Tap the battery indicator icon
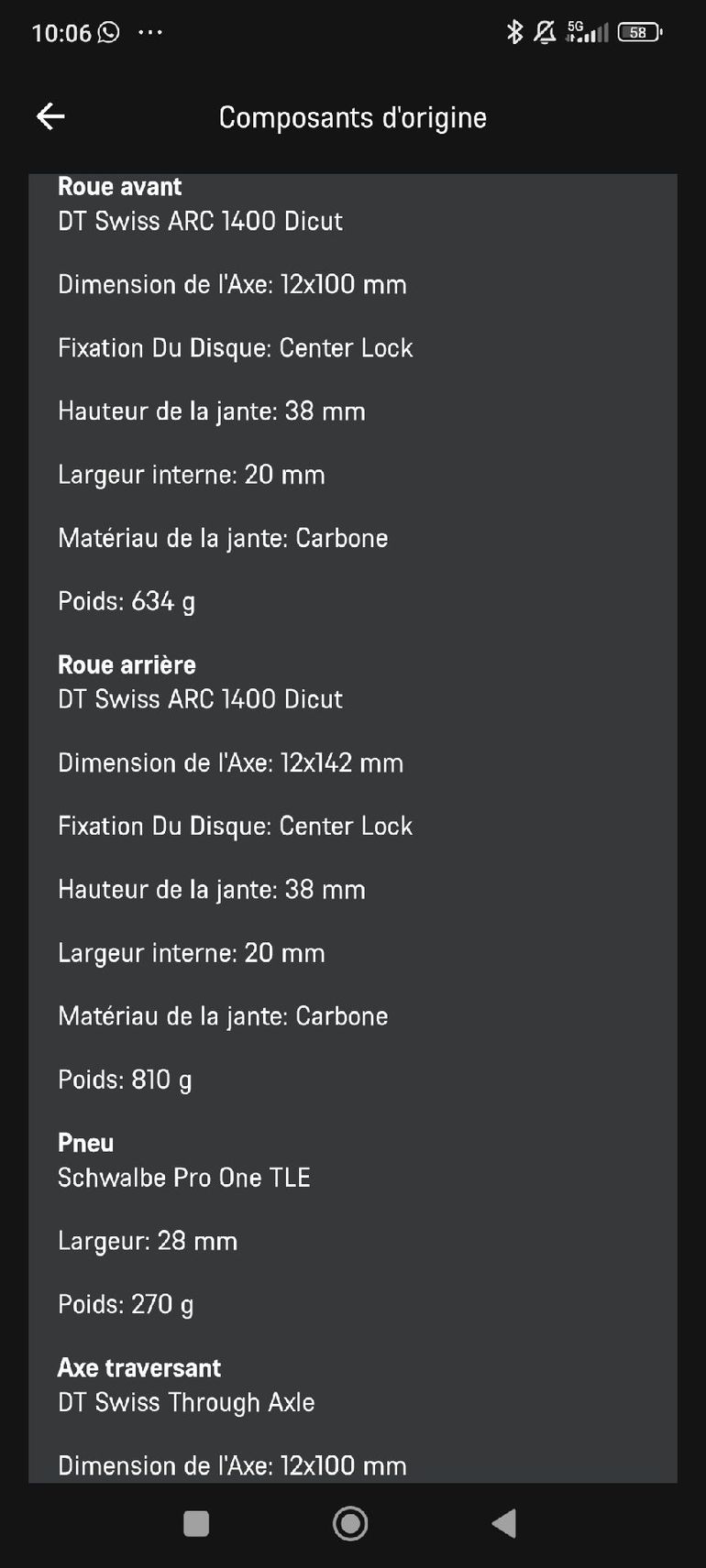The width and height of the screenshot is (706, 1568). tap(640, 32)
